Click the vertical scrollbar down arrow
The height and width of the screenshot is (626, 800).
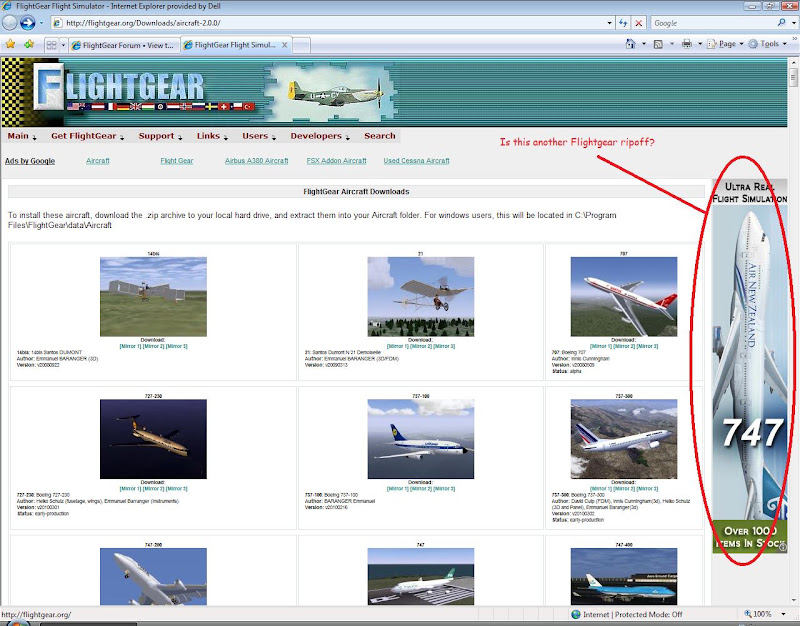[793, 600]
